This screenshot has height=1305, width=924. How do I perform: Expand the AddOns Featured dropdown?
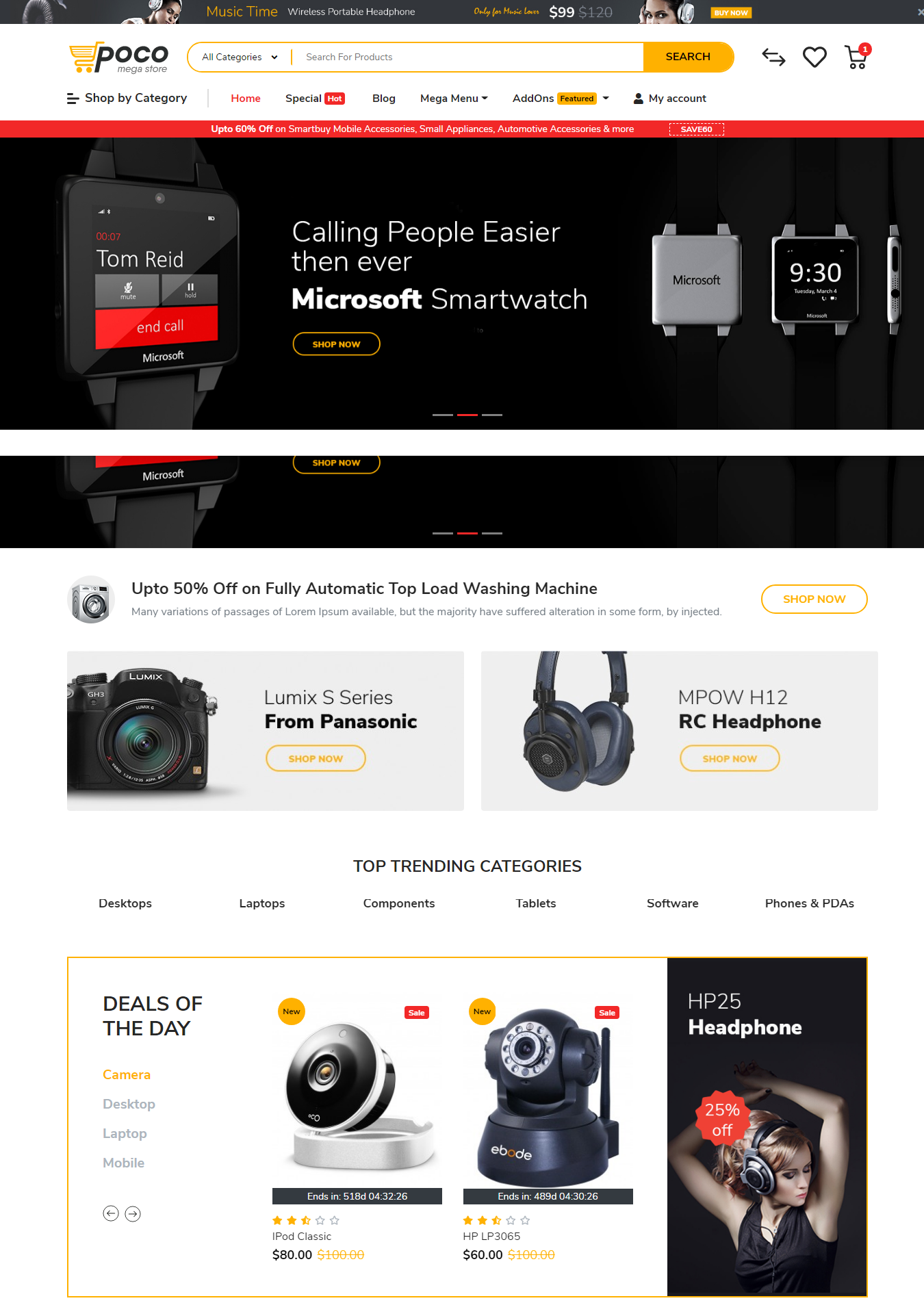[x=561, y=99]
